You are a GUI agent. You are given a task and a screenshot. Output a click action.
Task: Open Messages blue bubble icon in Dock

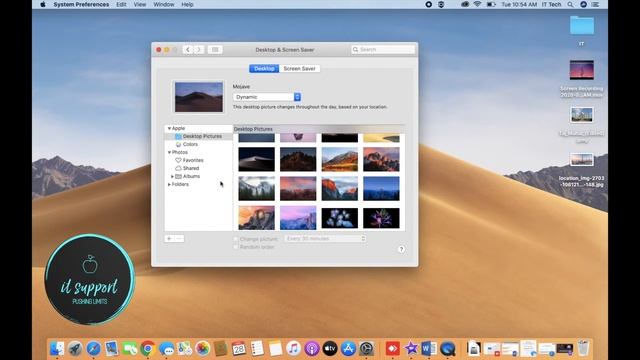click(167, 349)
